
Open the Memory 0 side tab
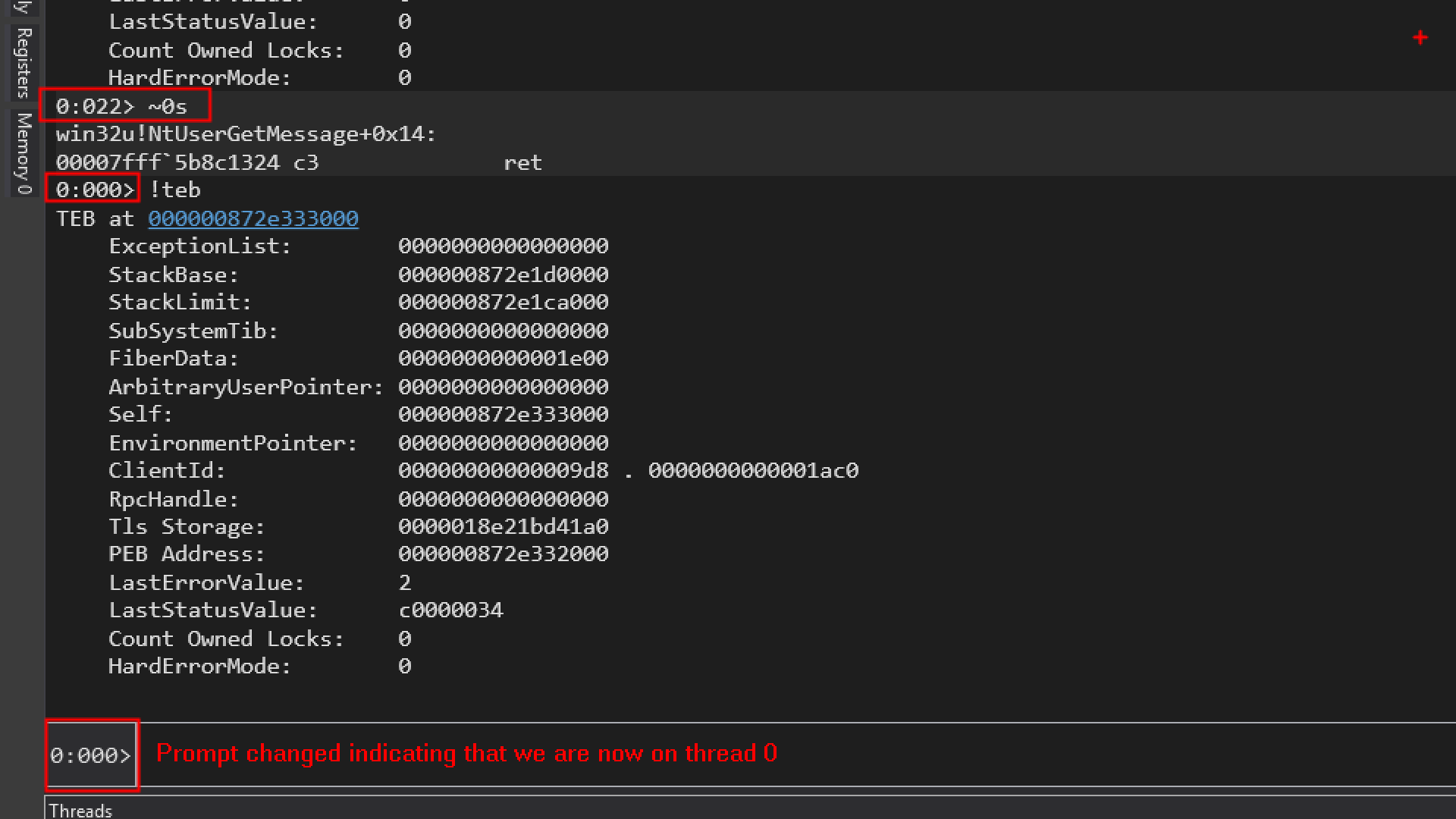coord(23,153)
